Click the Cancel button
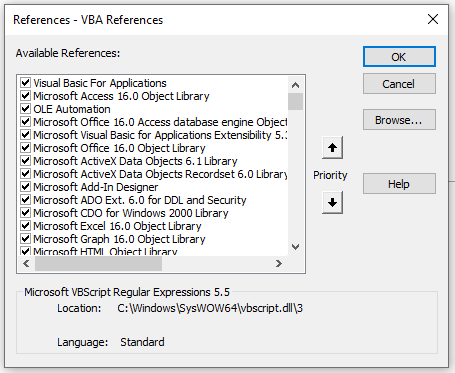 pyautogui.click(x=399, y=84)
